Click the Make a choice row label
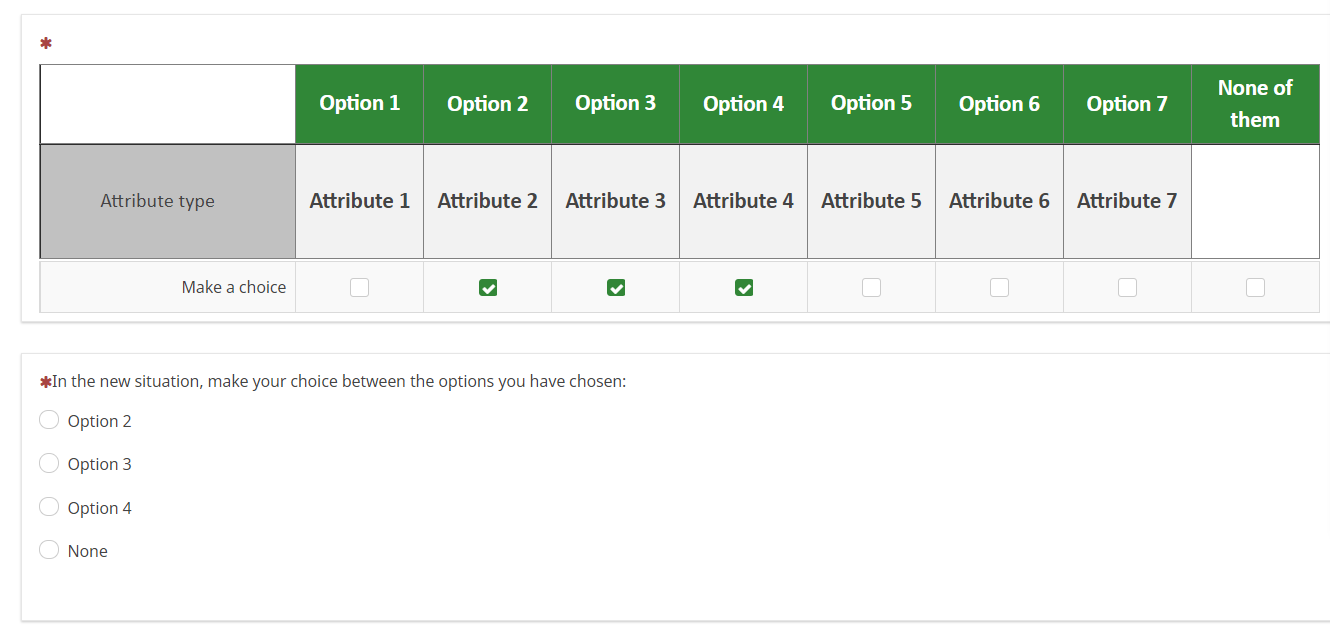Screen dimensions: 1330x631 point(234,288)
